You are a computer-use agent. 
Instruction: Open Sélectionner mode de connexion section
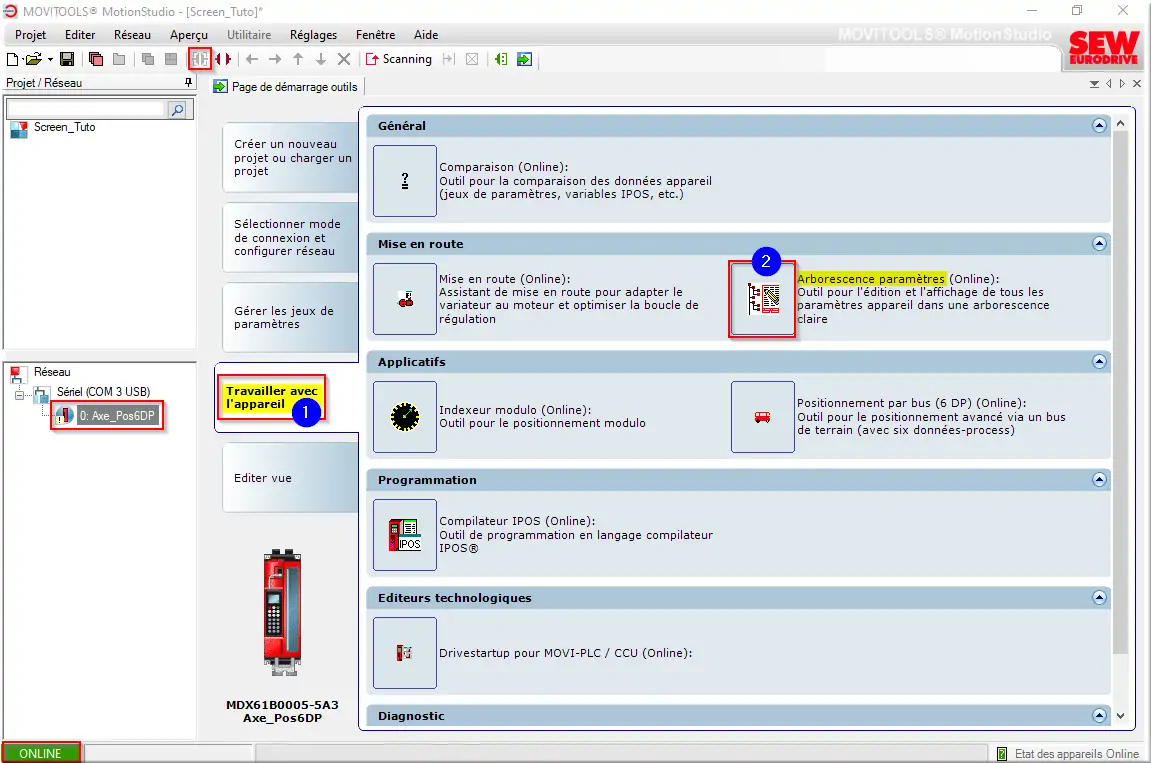pyautogui.click(x=291, y=238)
